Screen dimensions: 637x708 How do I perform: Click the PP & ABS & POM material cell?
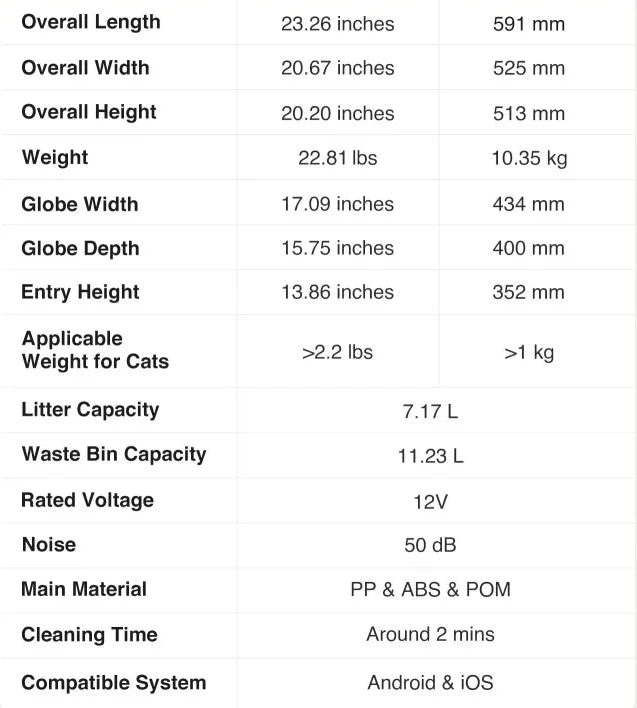pyautogui.click(x=430, y=589)
